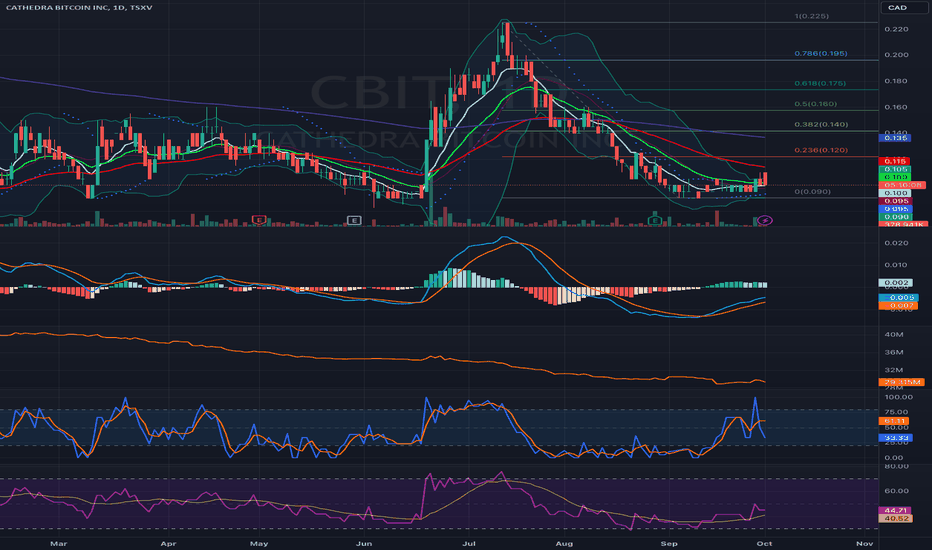Click the 0.002 MACD histogram value label

coord(895,283)
